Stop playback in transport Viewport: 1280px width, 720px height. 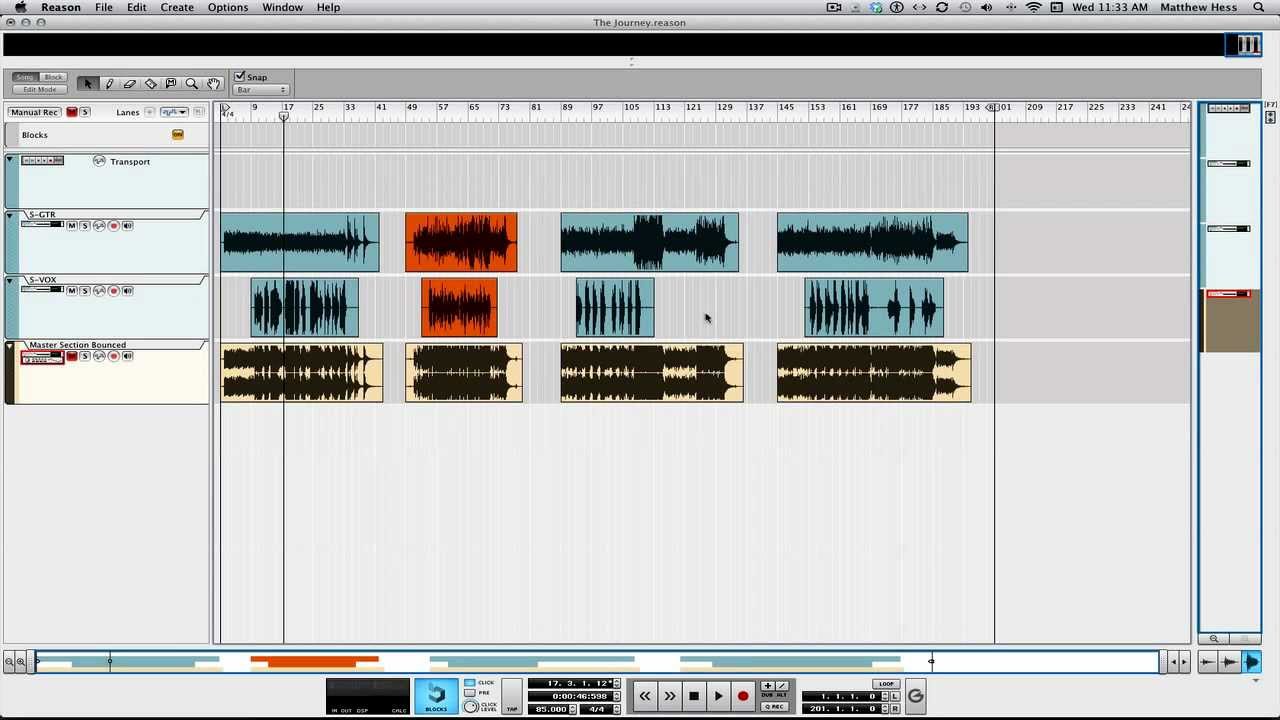[694, 696]
